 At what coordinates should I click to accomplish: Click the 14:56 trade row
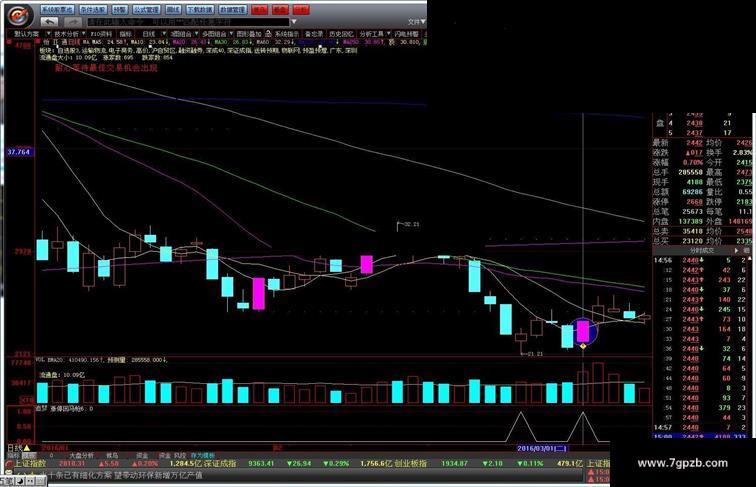pyautogui.click(x=700, y=260)
